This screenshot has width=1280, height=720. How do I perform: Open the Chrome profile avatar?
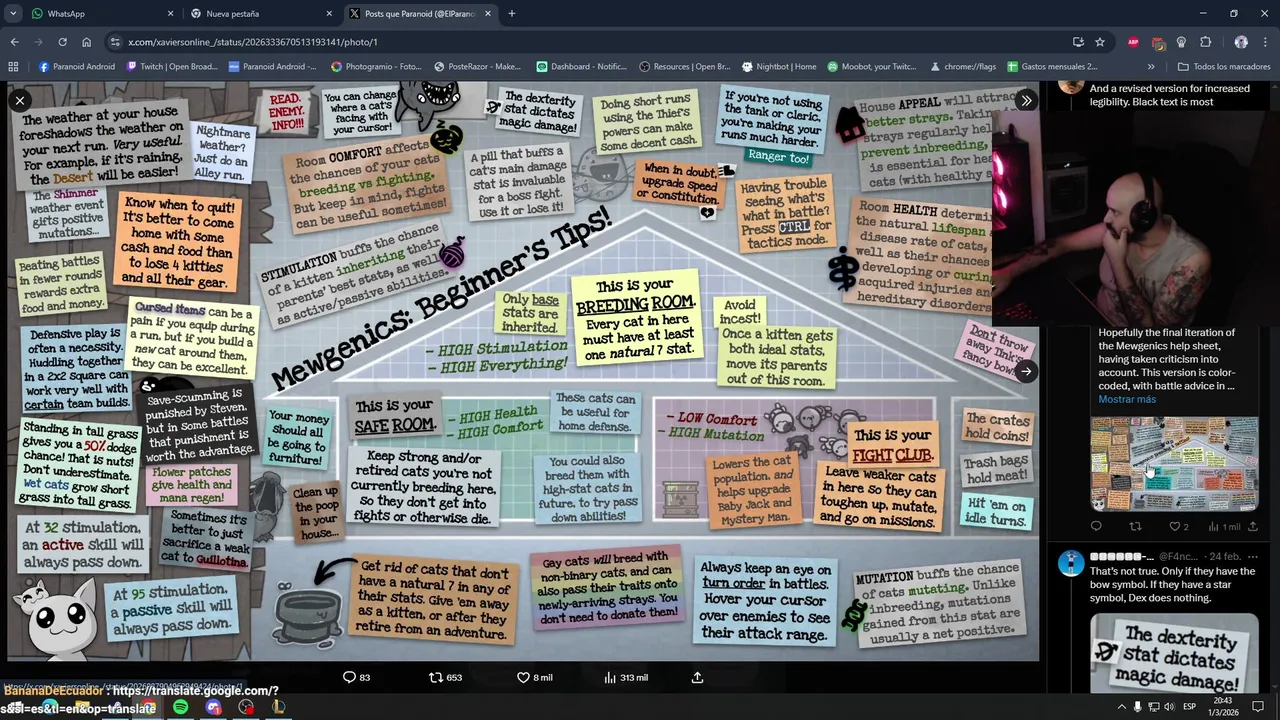click(1241, 42)
